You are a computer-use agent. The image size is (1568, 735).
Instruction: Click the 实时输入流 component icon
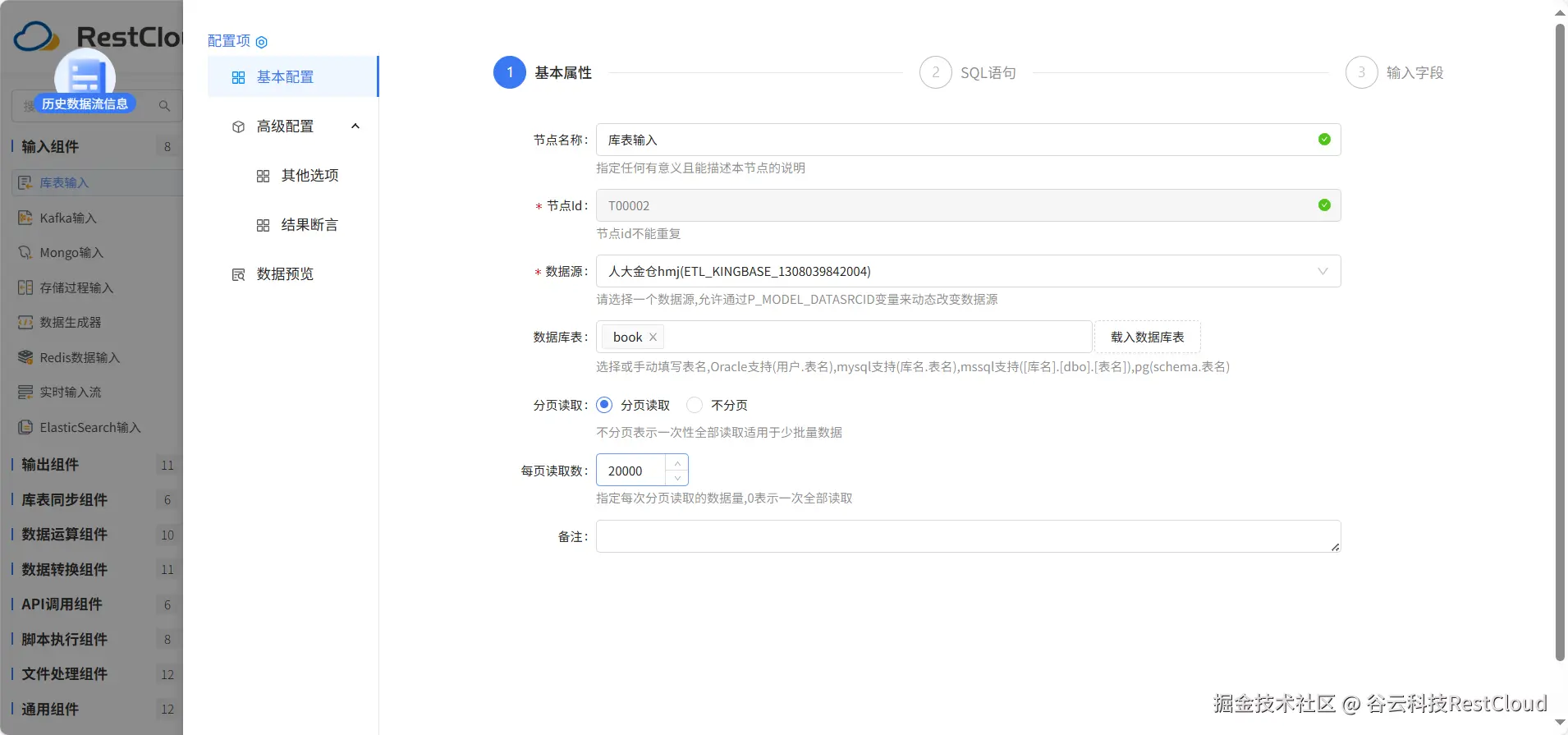point(25,392)
